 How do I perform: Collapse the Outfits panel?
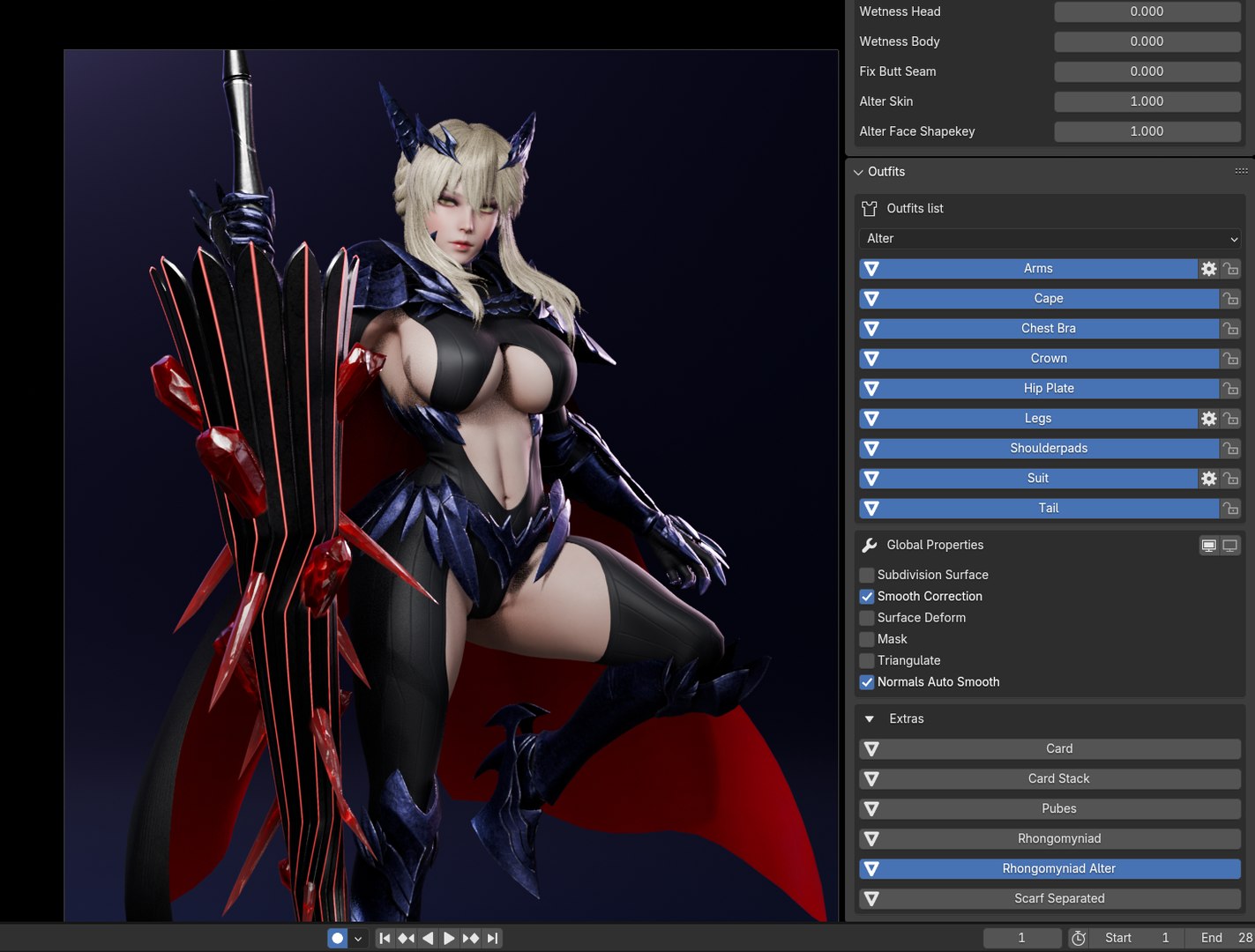(x=859, y=172)
